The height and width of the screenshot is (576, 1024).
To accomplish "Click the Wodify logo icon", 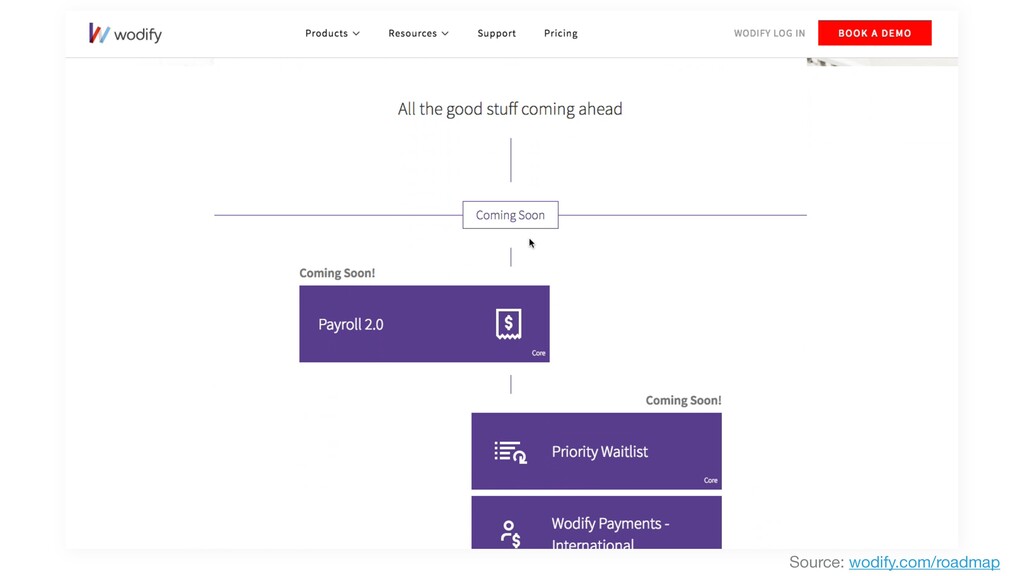I will pyautogui.click(x=99, y=33).
